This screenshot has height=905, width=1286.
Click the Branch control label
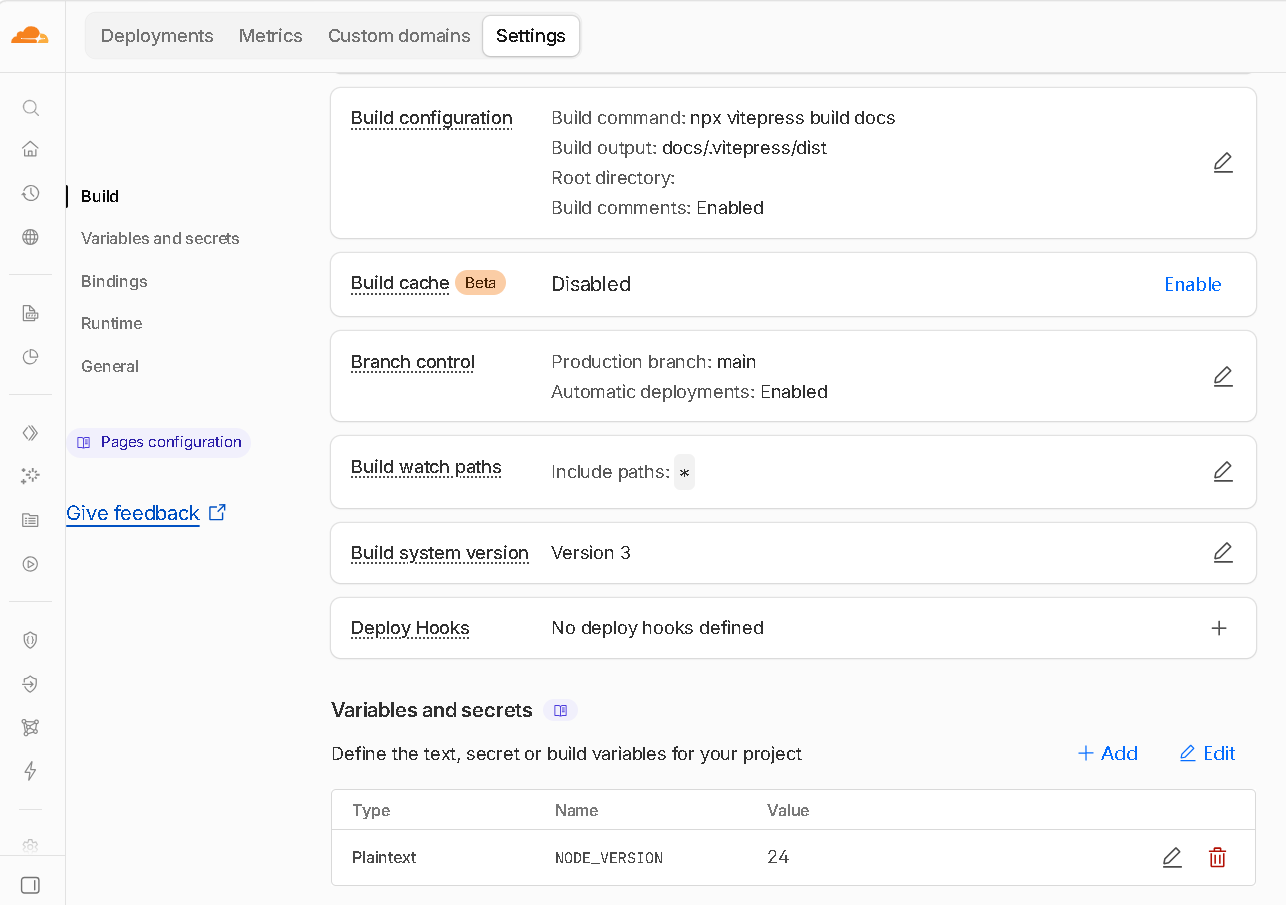[413, 362]
